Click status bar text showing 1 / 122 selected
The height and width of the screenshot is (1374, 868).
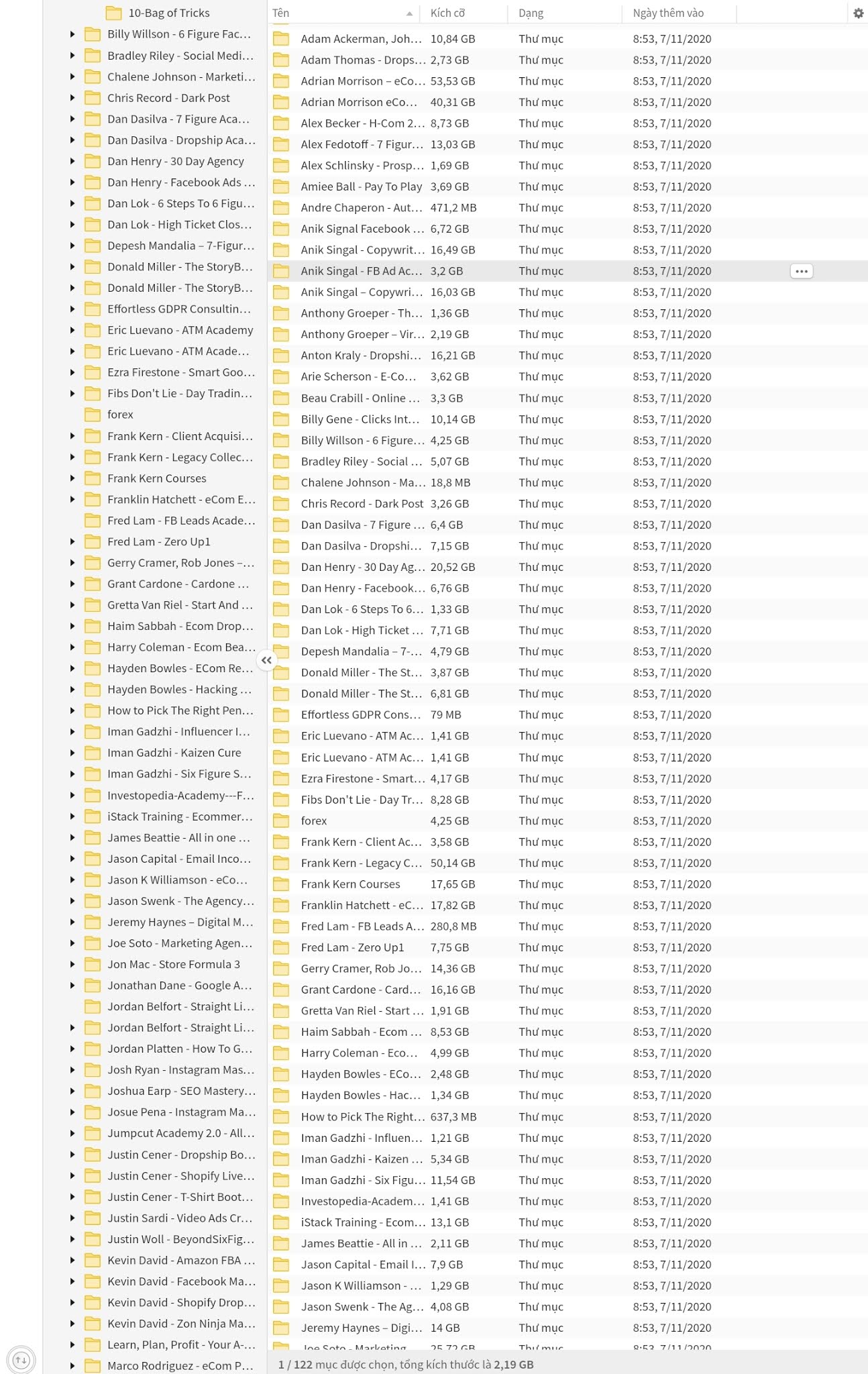pos(406,1364)
